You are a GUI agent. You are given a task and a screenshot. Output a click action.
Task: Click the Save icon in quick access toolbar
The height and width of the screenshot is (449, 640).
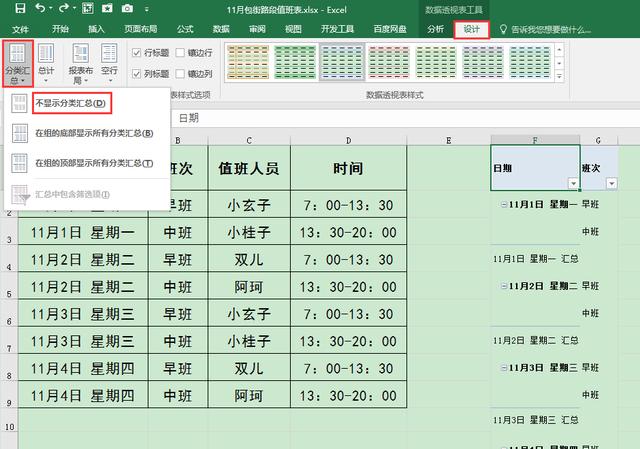(19, 8)
